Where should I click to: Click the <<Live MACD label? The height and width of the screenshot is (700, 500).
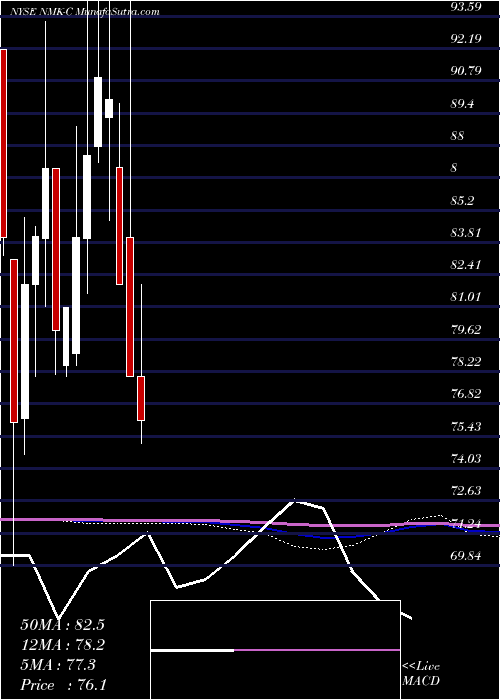pos(421,674)
